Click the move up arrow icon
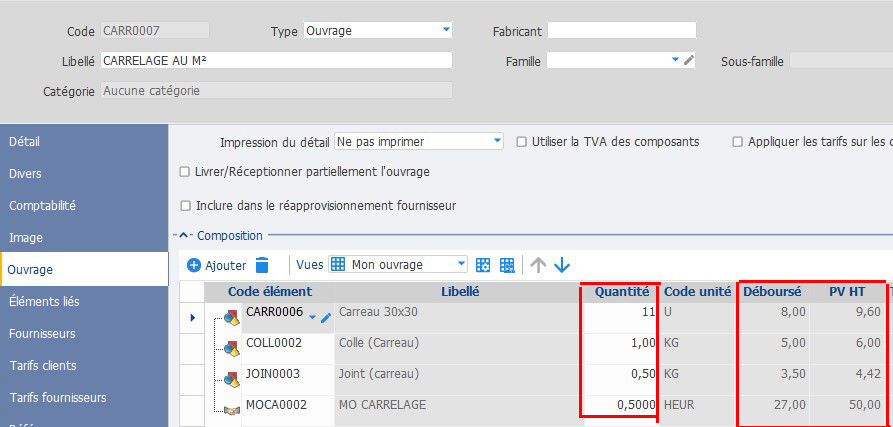Screen dimensions: 893x427 tap(538, 265)
